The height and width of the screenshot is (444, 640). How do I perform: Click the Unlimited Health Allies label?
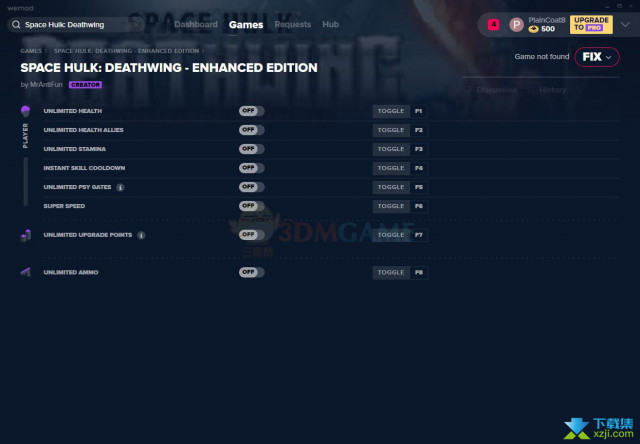[x=83, y=130]
